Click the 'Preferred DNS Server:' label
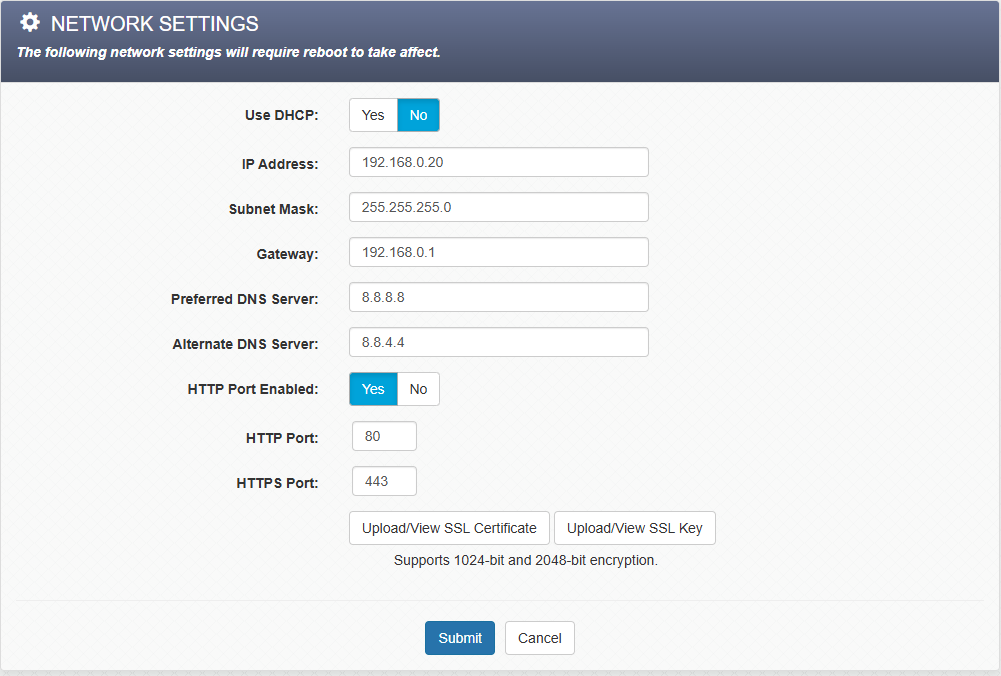The width and height of the screenshot is (1001, 676). 244,299
